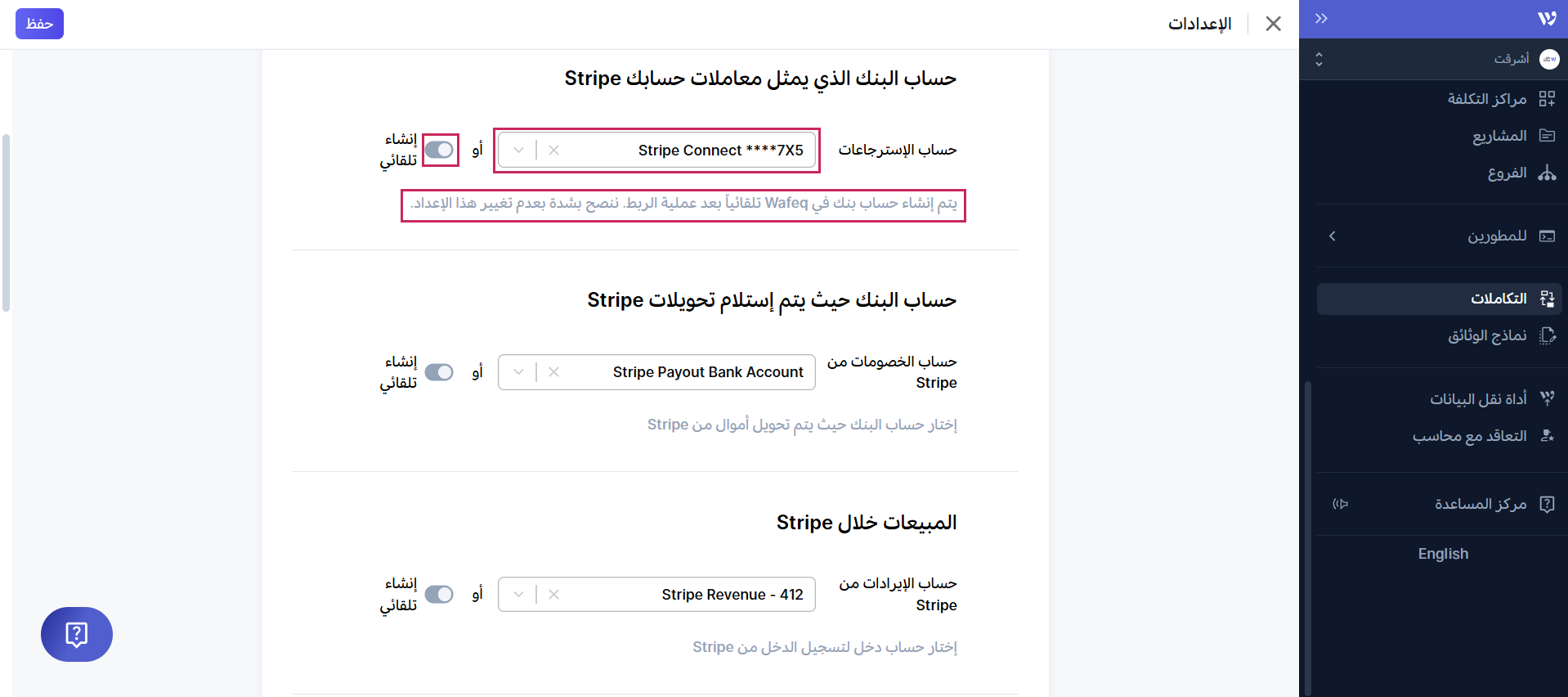Collapse the sidebar with double-chevron icon

tap(1321, 19)
